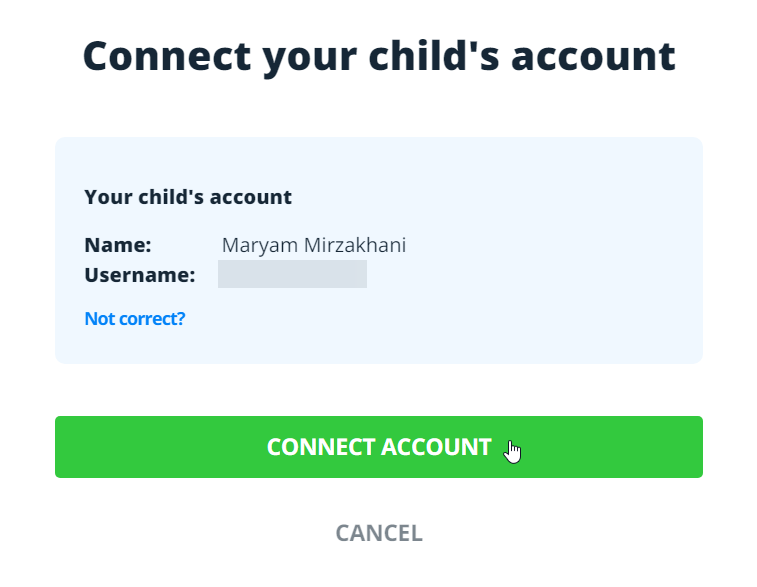Click the word "ACCOUNT" on the green button

(437, 447)
